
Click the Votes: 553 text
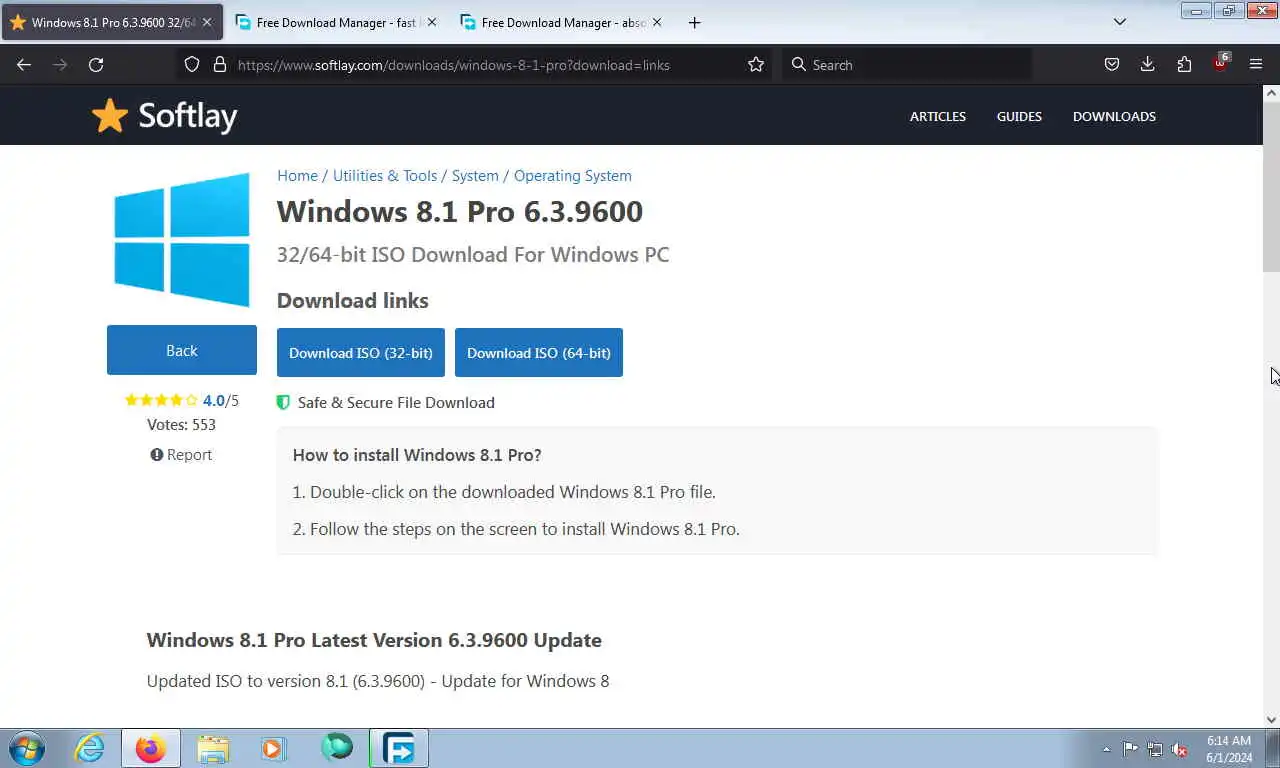pos(181,425)
